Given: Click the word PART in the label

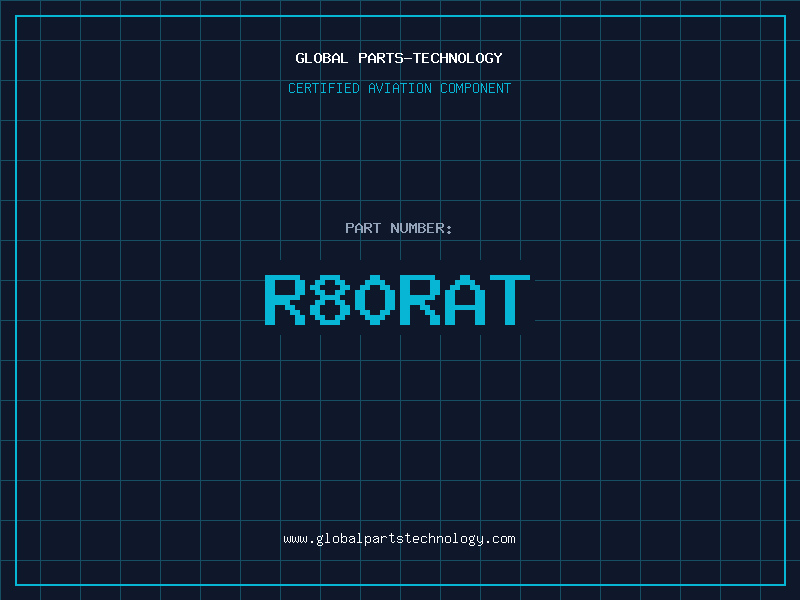Looking at the screenshot, I should [x=363, y=229].
